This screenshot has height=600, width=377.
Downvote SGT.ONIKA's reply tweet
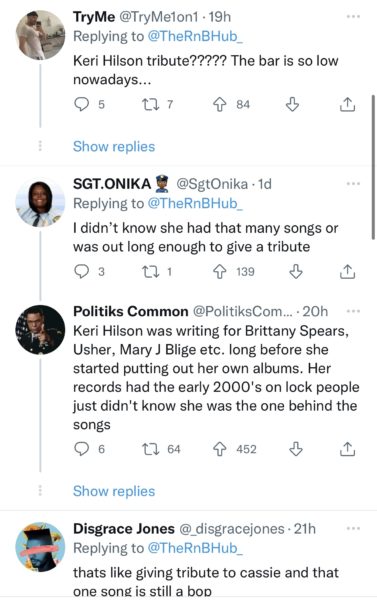295,271
